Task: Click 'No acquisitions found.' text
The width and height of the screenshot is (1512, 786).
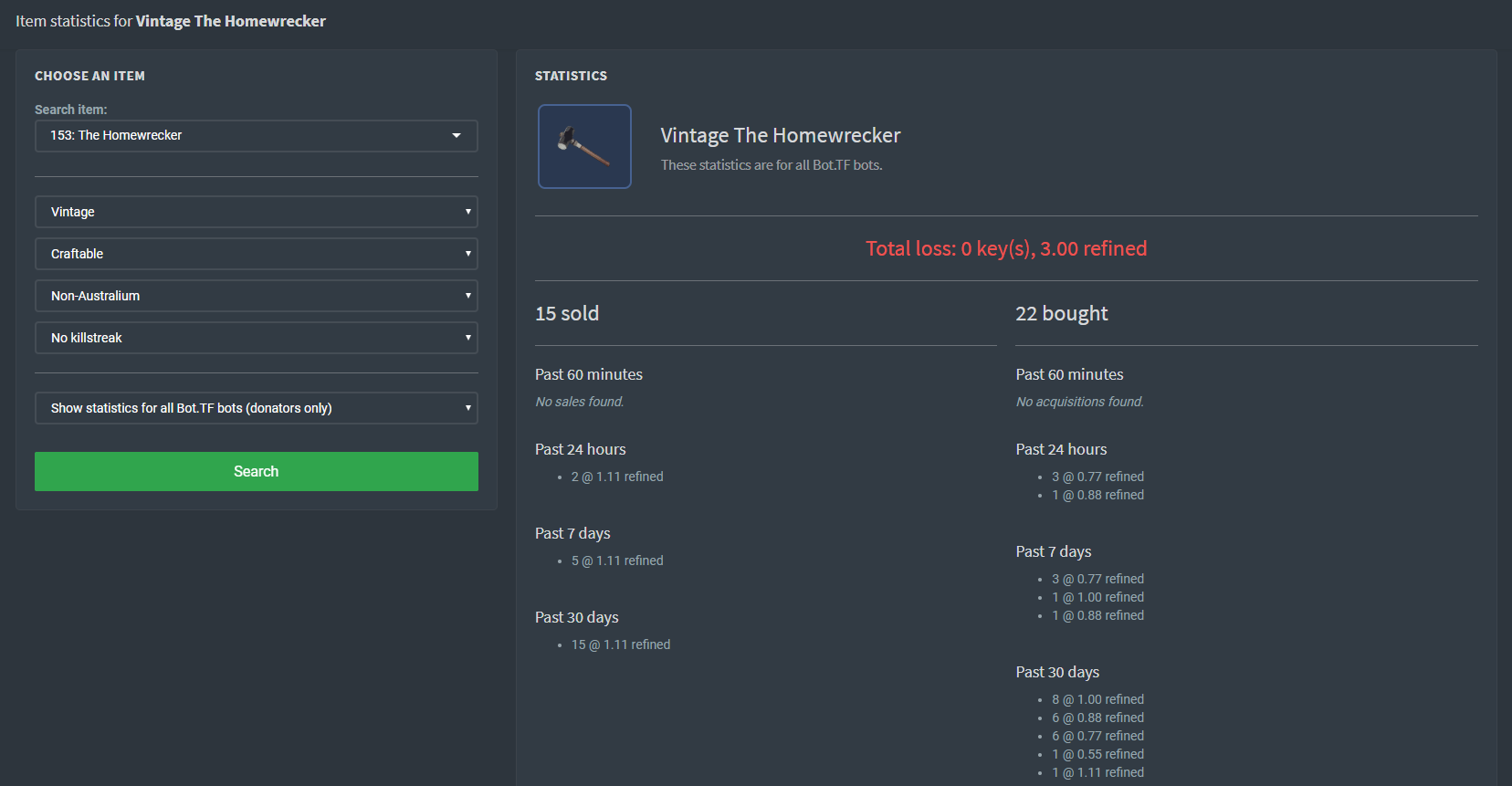Action: [x=1080, y=402]
